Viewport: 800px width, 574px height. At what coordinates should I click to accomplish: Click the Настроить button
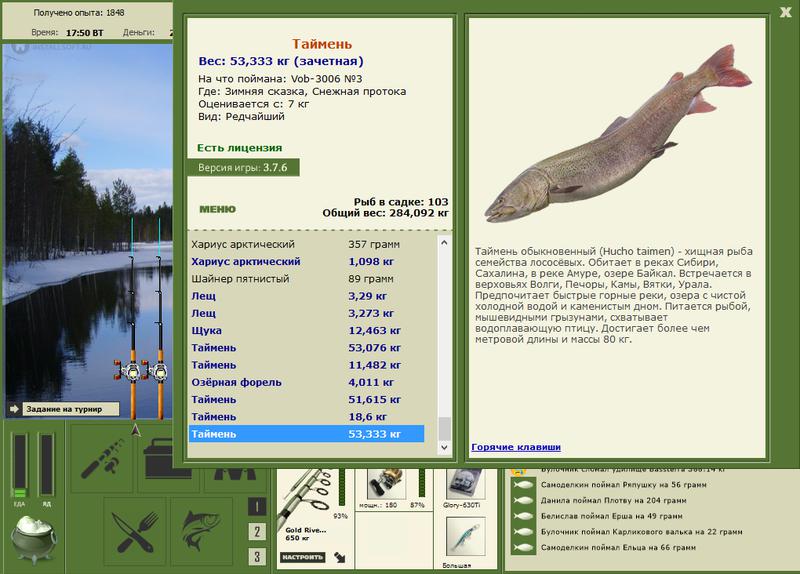pyautogui.click(x=303, y=557)
